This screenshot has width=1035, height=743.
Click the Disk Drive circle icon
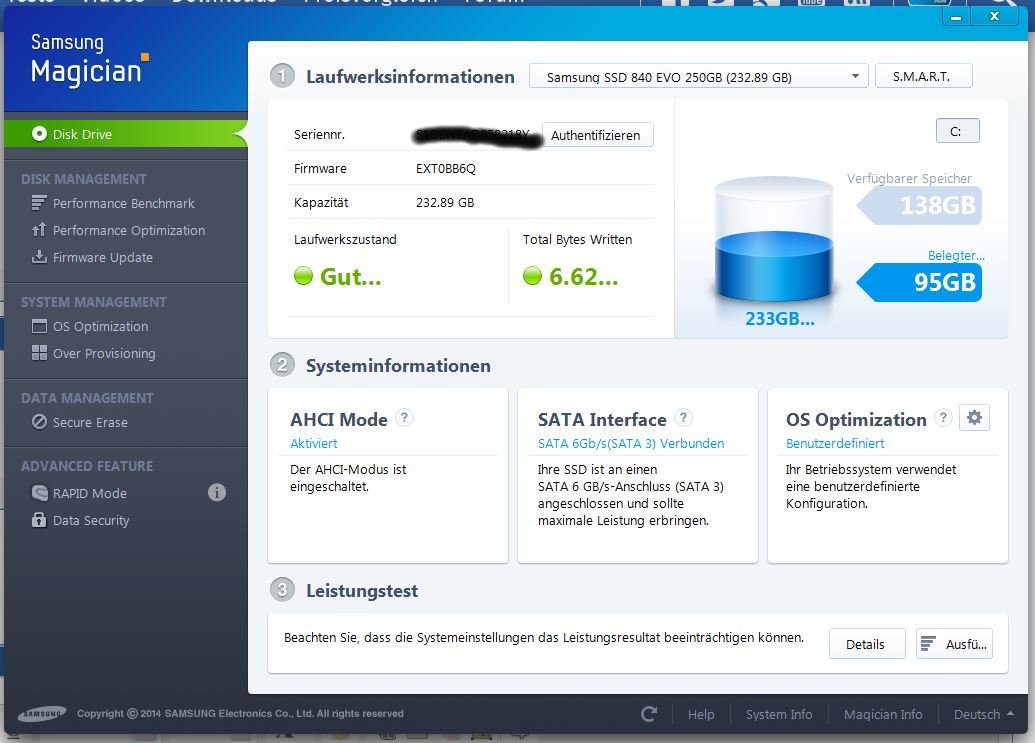click(39, 134)
